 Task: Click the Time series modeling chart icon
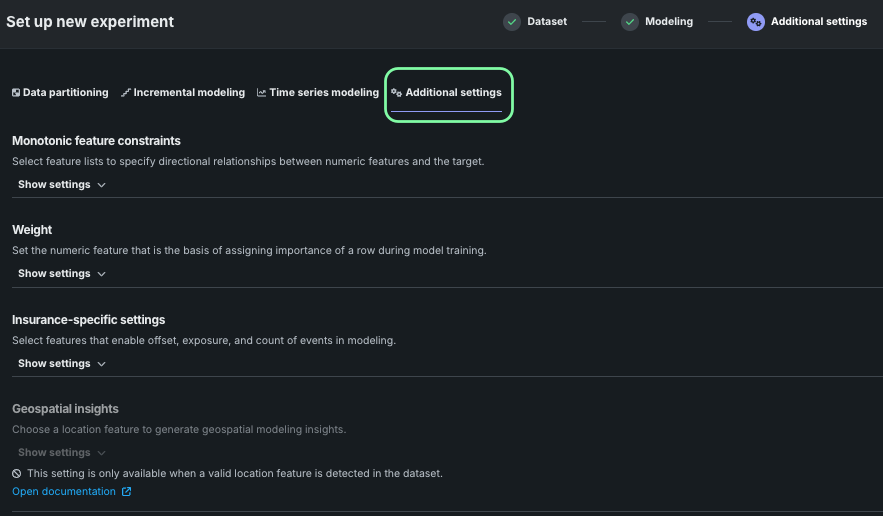[261, 93]
